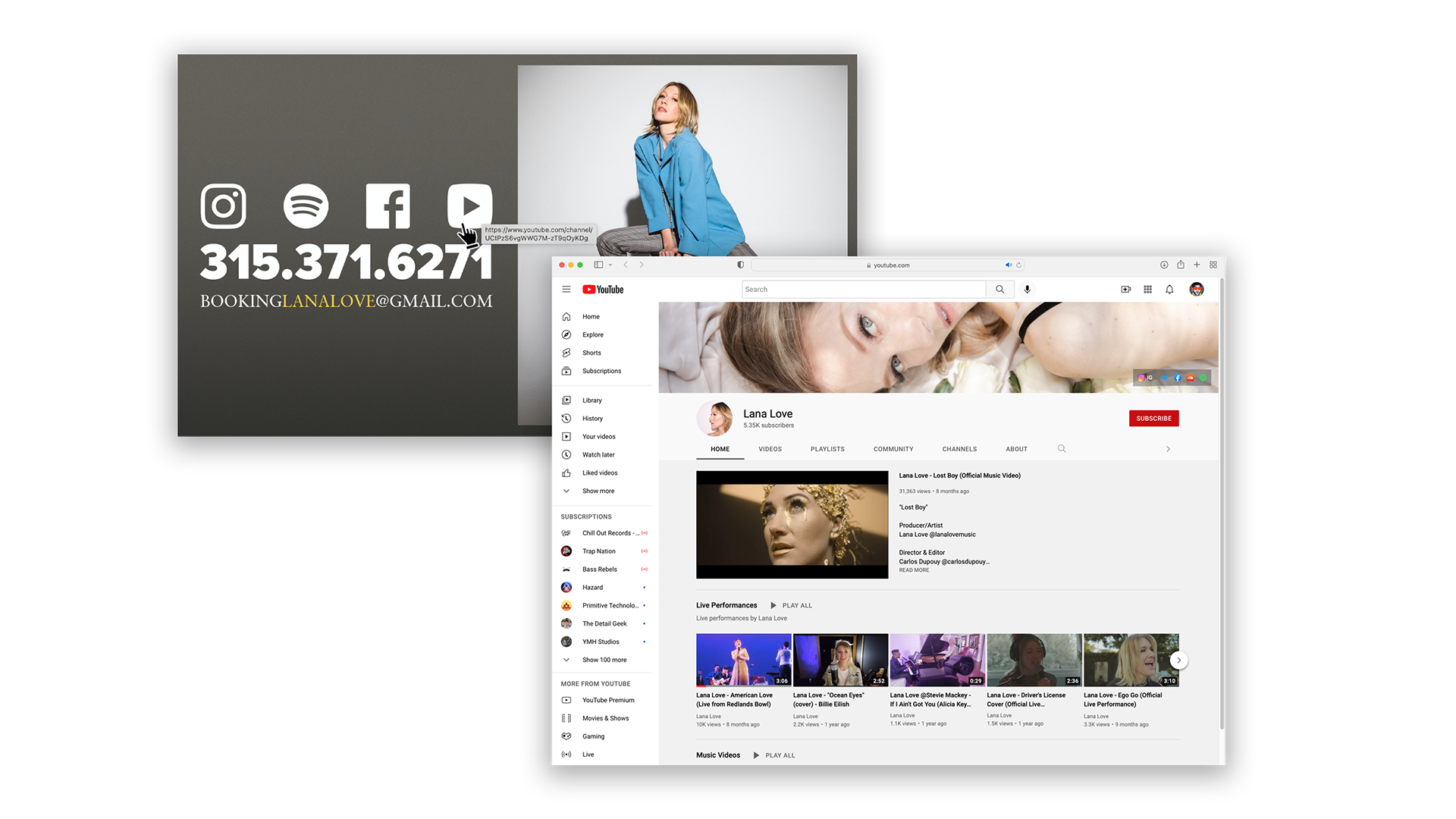Image resolution: width=1456 pixels, height=819 pixels.
Task: Click the Safari share icon
Action: (1181, 265)
